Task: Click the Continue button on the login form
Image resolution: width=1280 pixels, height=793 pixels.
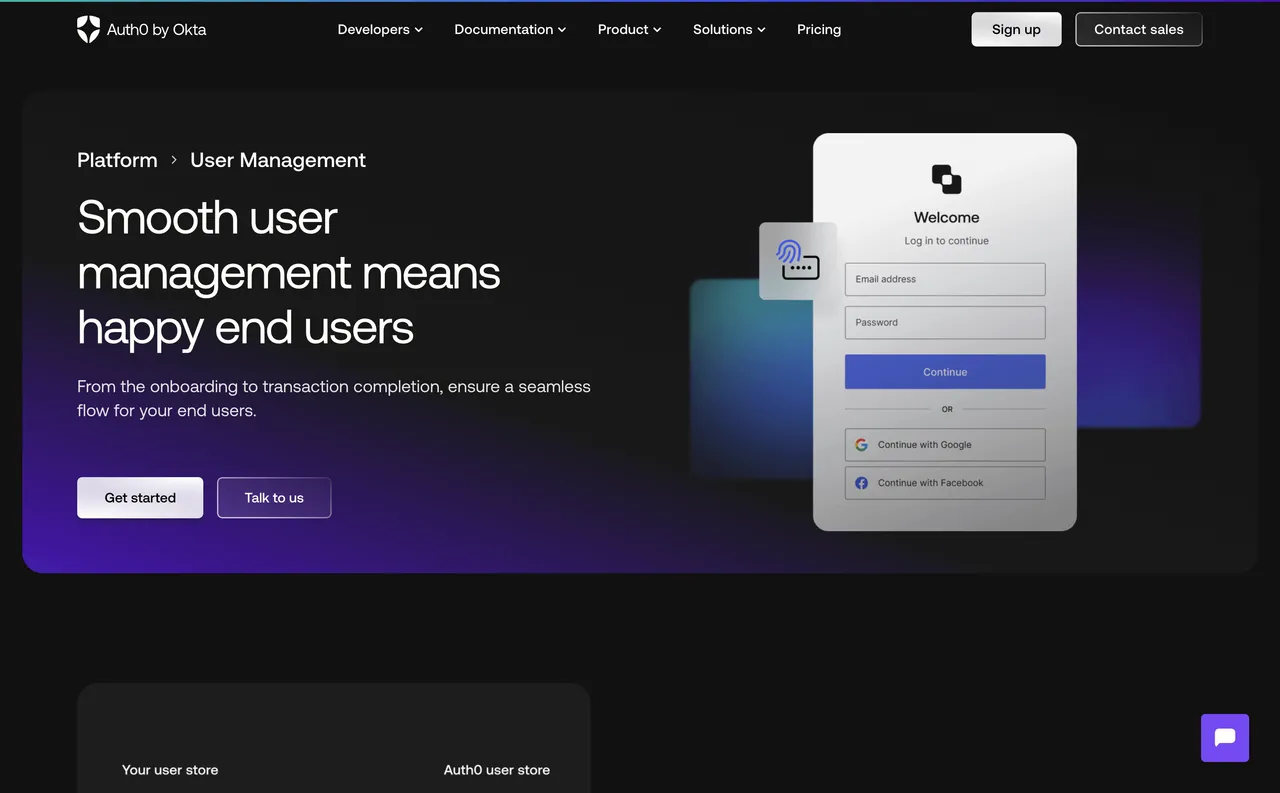Action: pos(944,371)
